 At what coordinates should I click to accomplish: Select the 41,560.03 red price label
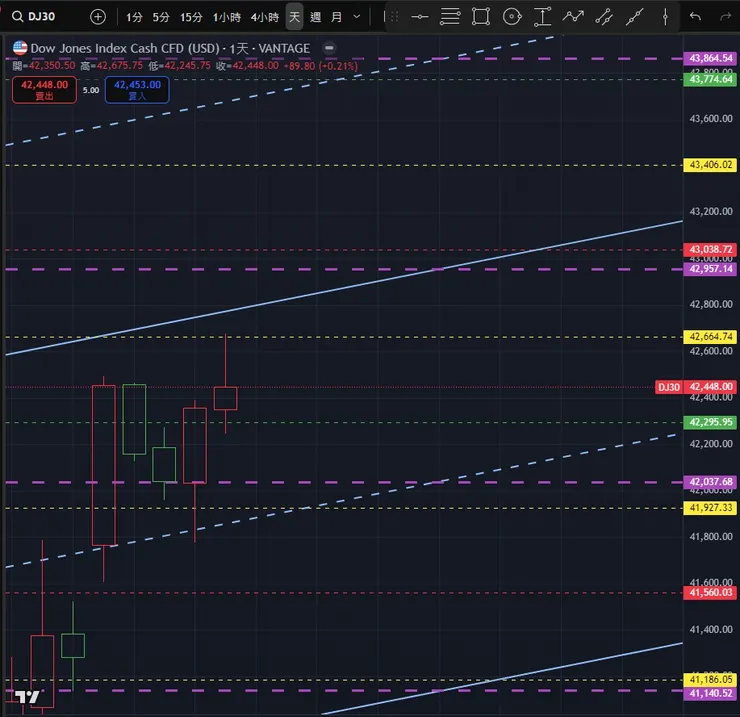coord(710,593)
